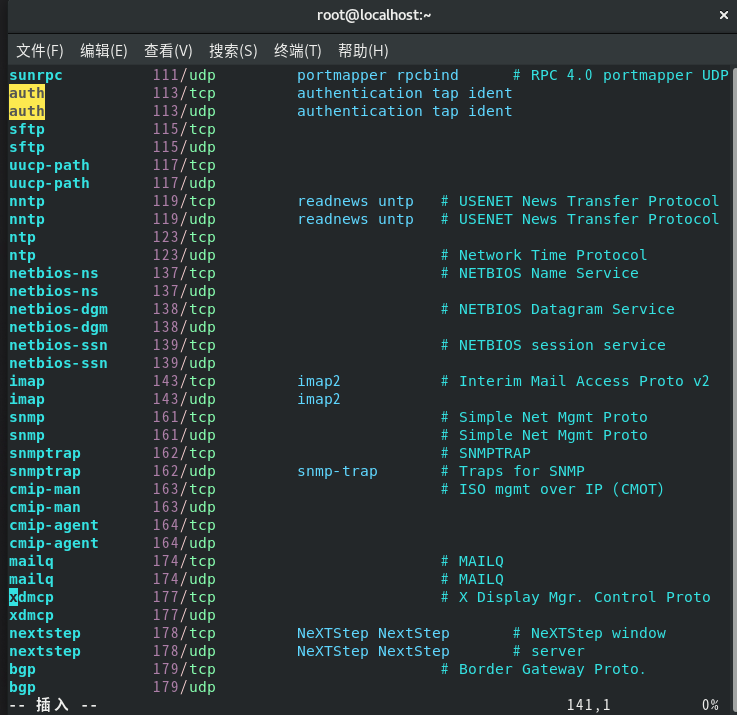
Task: Click '# SNMPTRAP' comment
Action: [x=486, y=453]
